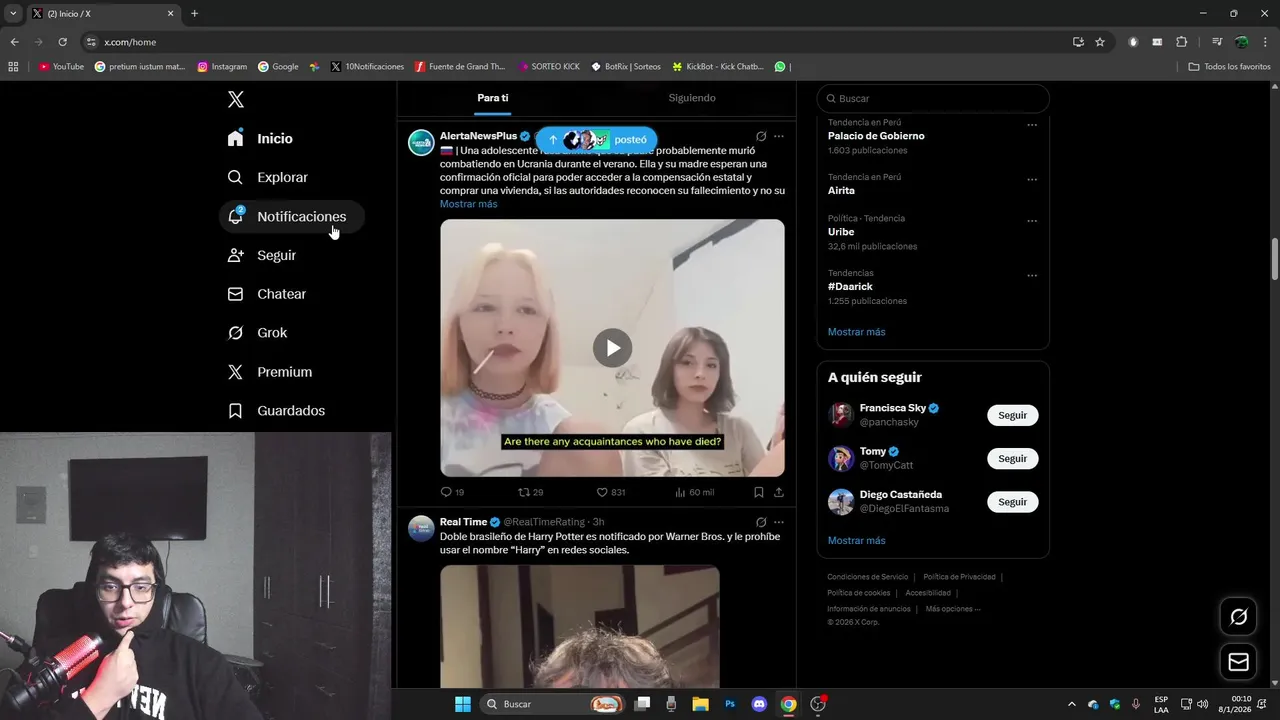Bookmark the AlertaNewsPlus post
This screenshot has height=720, width=1280.
(759, 492)
